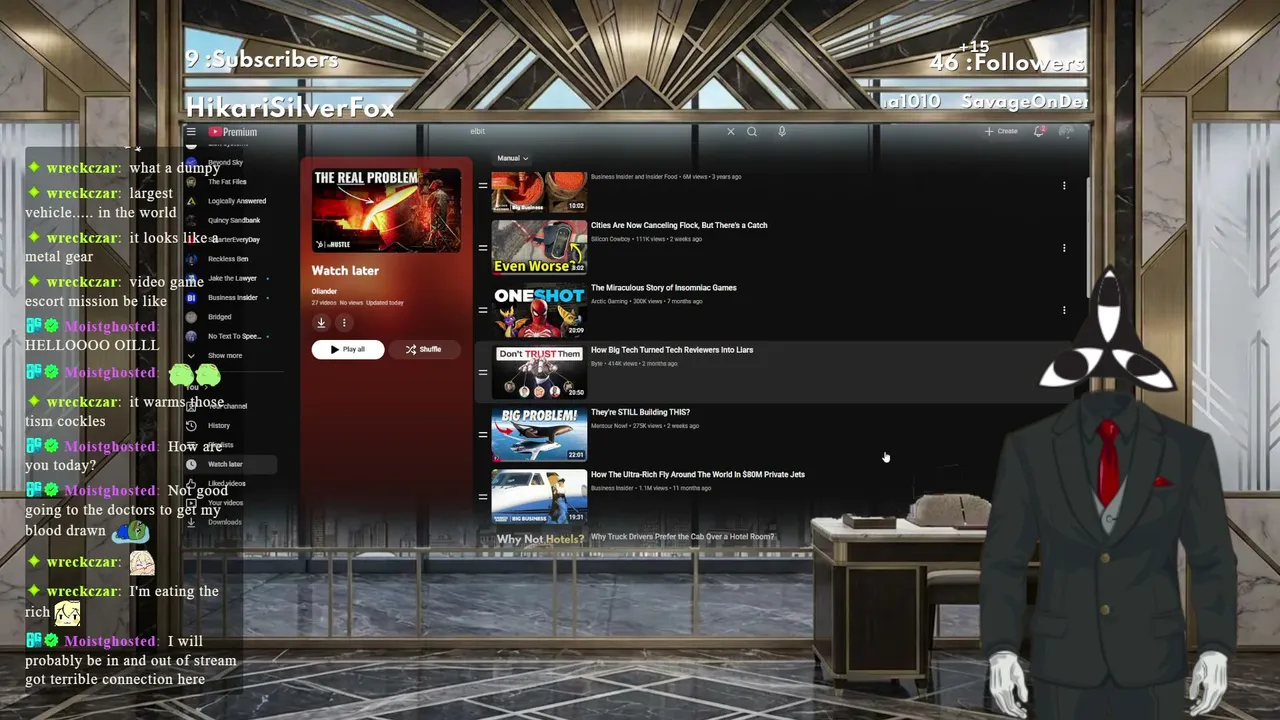Click the History clock icon
The height and width of the screenshot is (720, 1280).
tap(191, 425)
